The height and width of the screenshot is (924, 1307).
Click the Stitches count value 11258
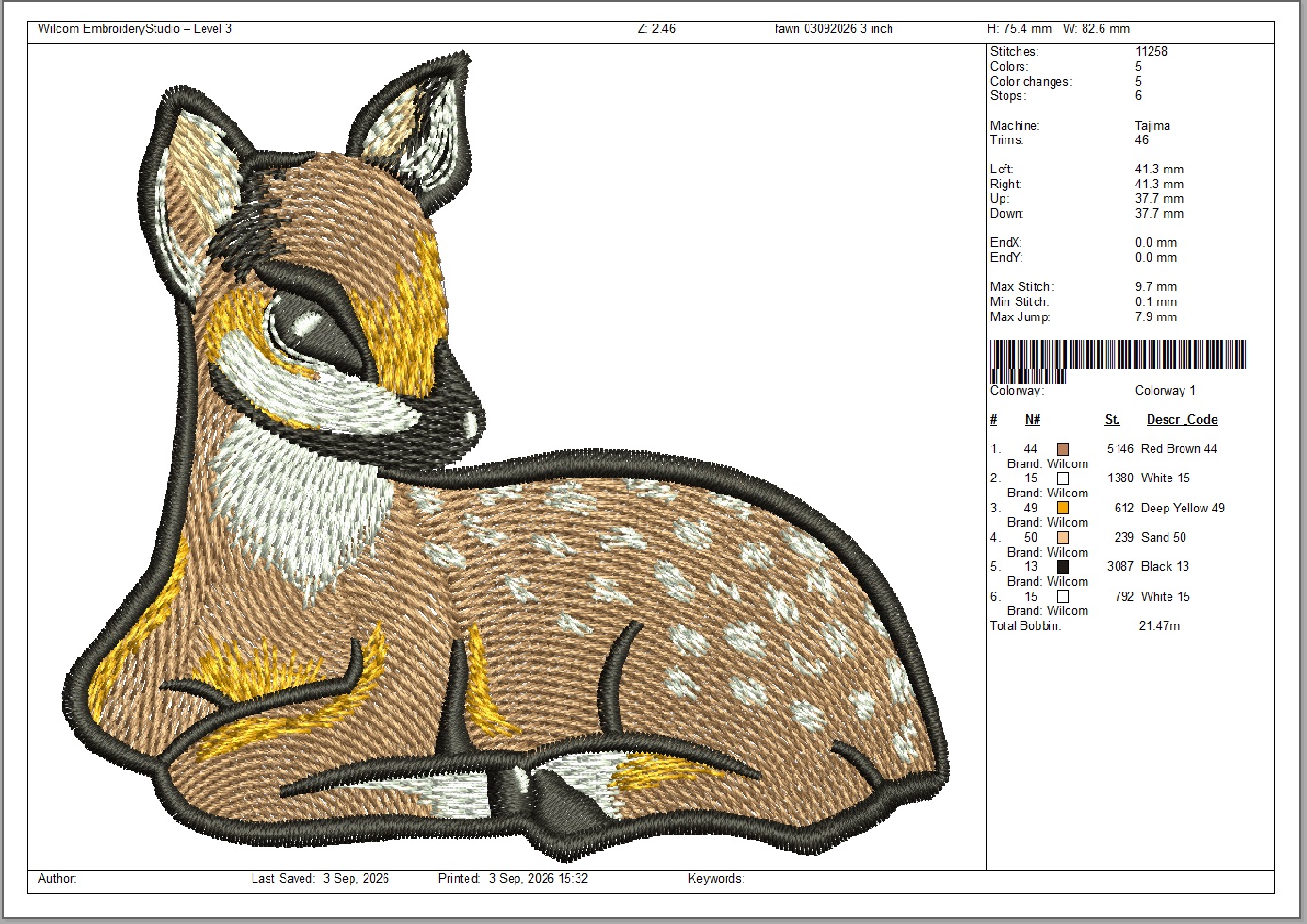point(1152,52)
